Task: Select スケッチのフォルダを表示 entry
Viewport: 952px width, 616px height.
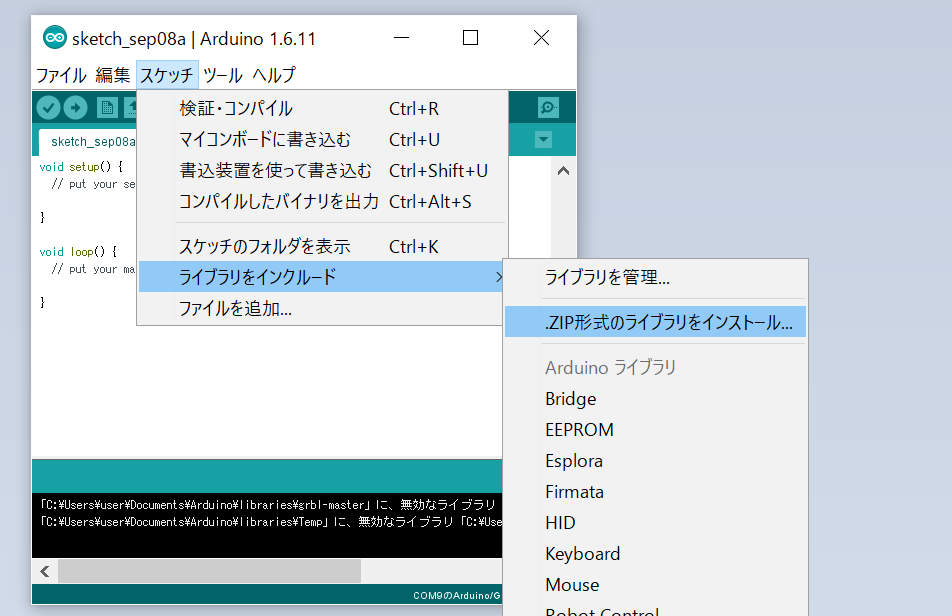Action: coord(322,246)
